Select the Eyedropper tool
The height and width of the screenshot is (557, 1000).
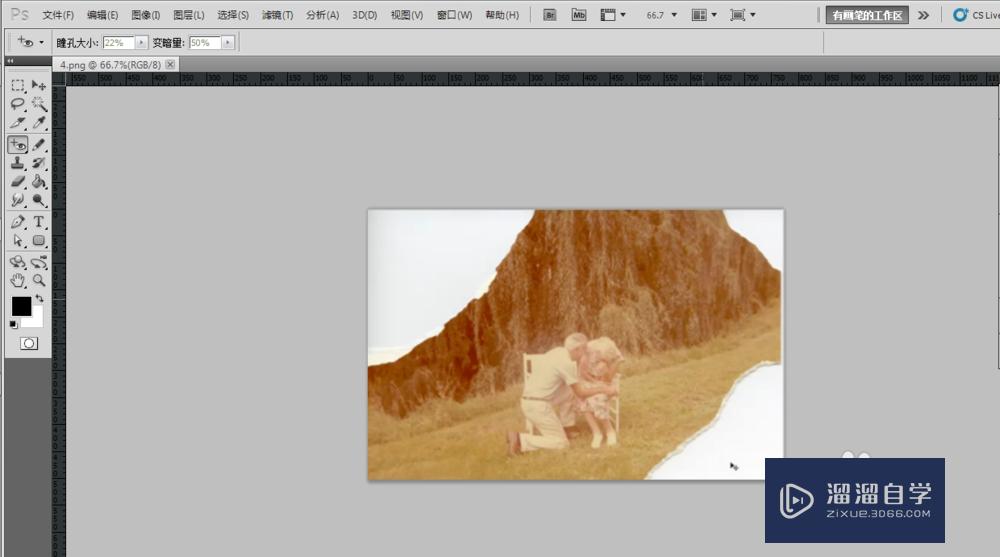pyautogui.click(x=39, y=123)
